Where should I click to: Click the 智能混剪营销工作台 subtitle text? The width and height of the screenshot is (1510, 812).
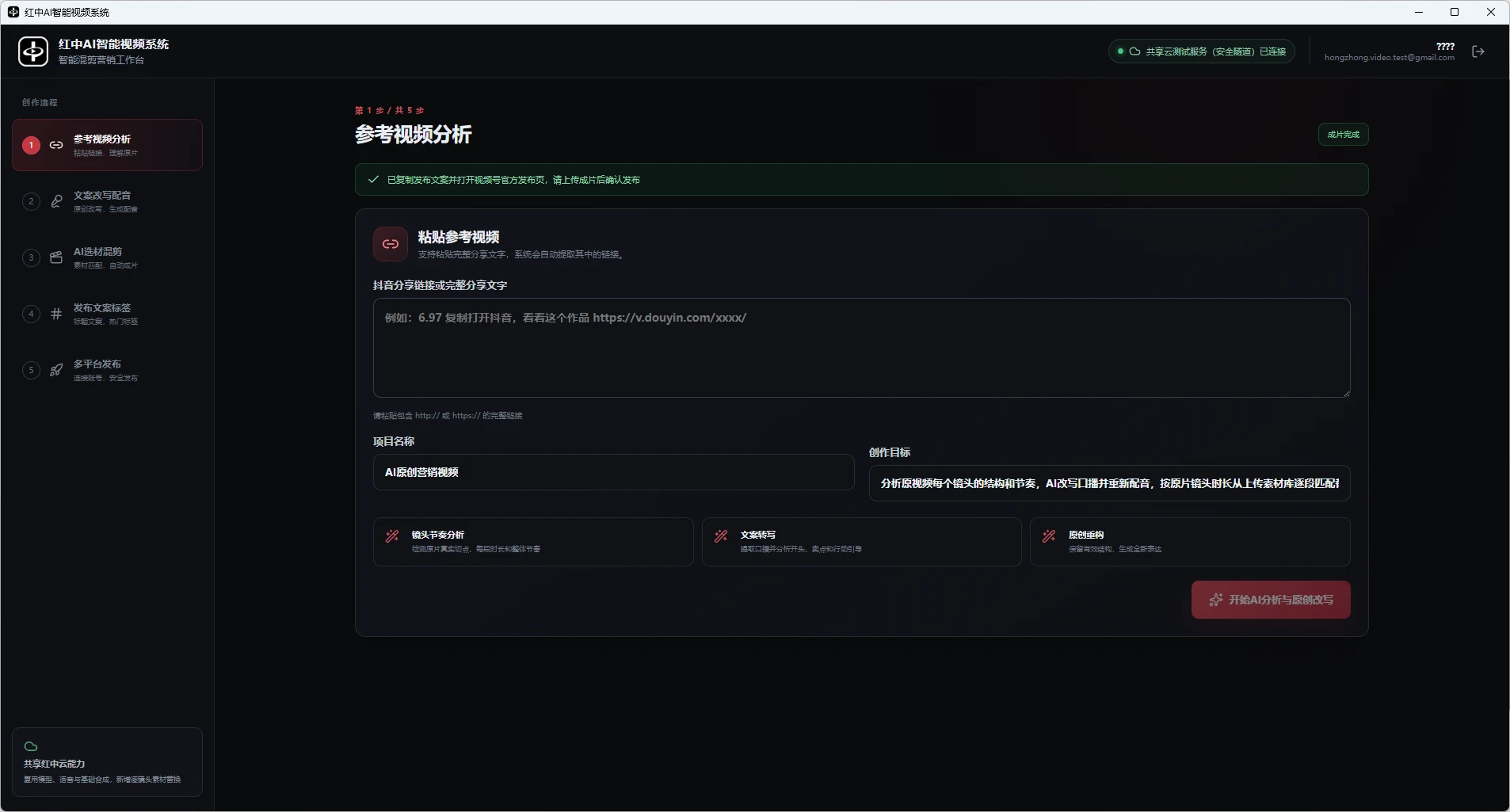point(101,60)
